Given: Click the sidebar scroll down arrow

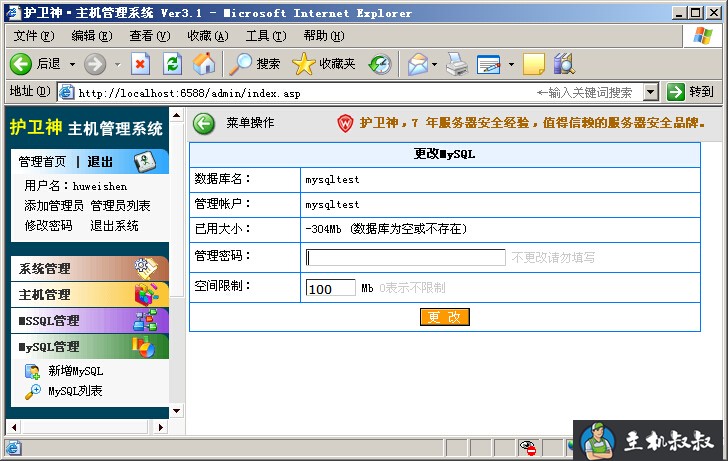Looking at the screenshot, I should pyautogui.click(x=177, y=410).
